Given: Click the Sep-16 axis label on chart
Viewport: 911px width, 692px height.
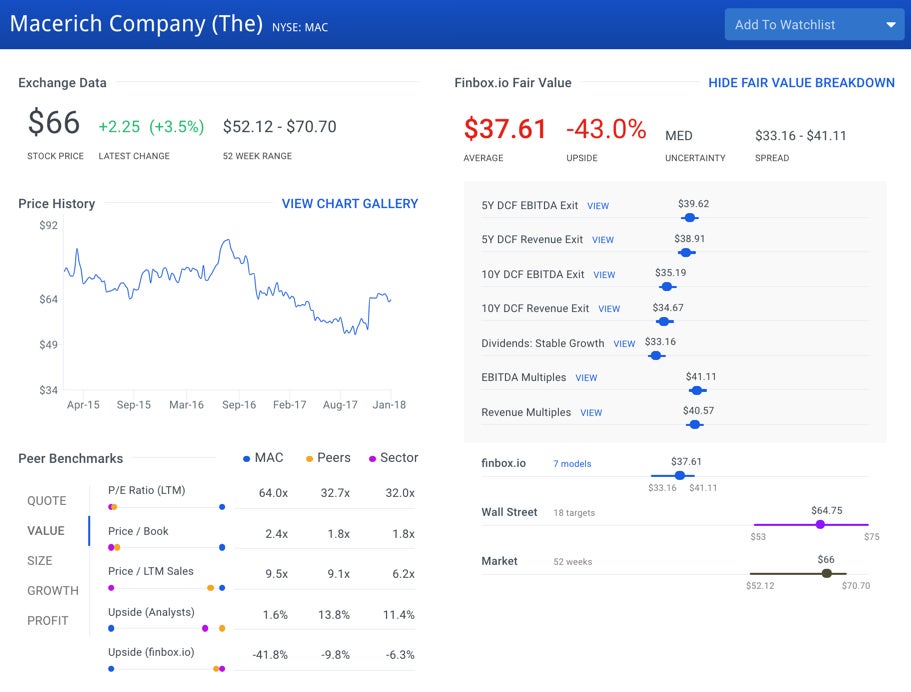Looking at the screenshot, I should point(239,405).
